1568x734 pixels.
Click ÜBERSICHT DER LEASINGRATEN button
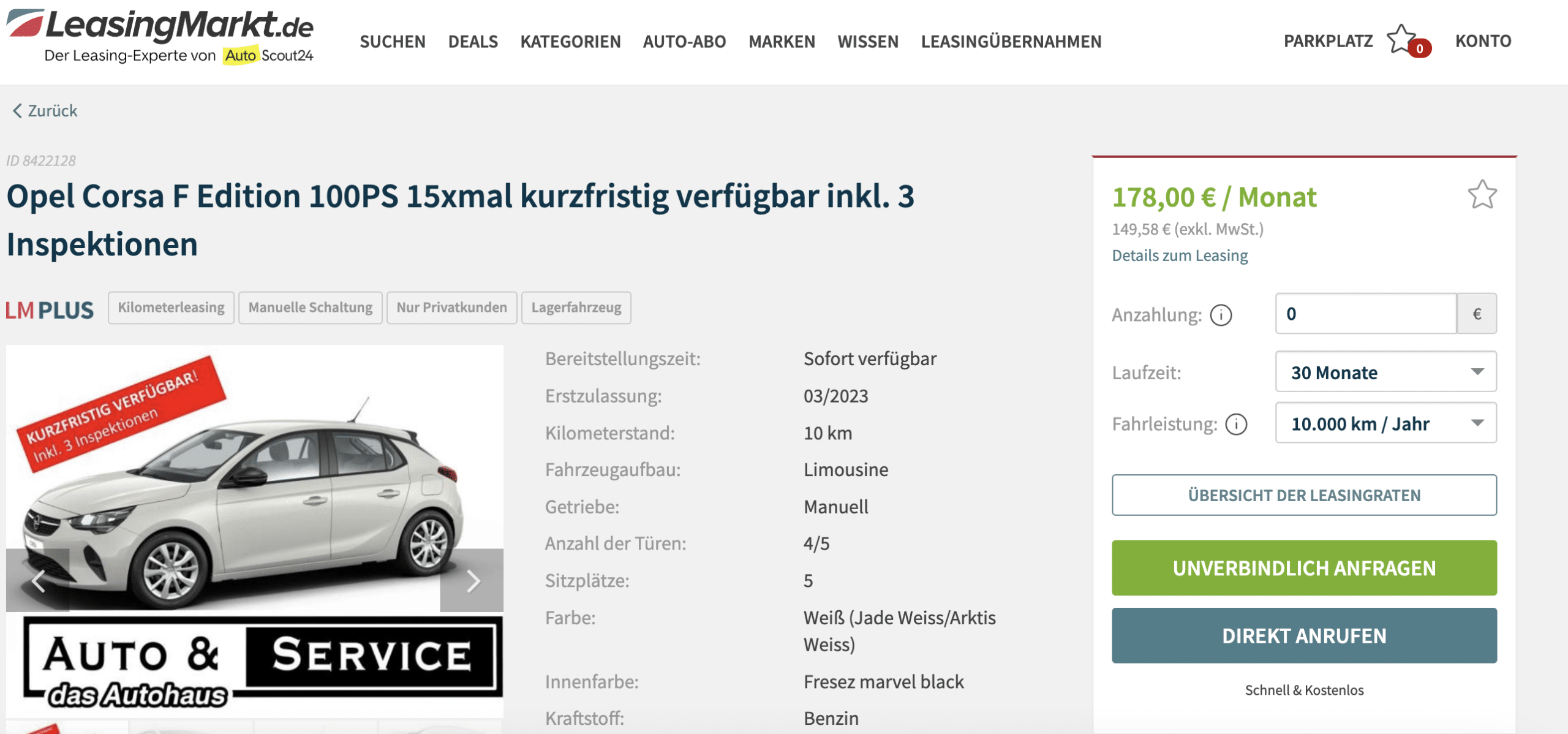(1304, 495)
